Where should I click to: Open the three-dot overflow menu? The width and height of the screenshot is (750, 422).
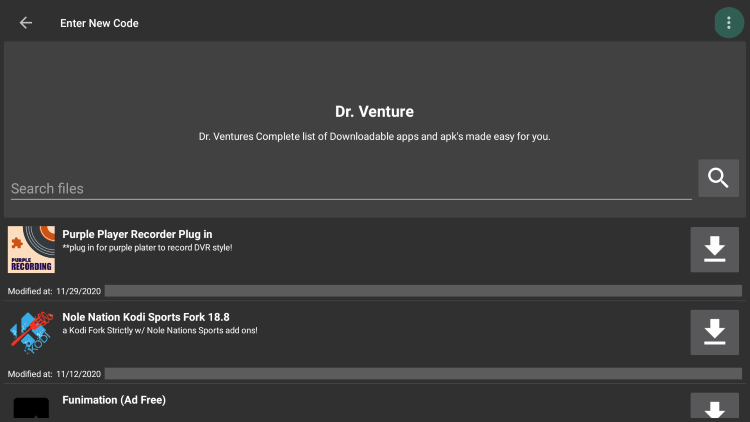[728, 22]
